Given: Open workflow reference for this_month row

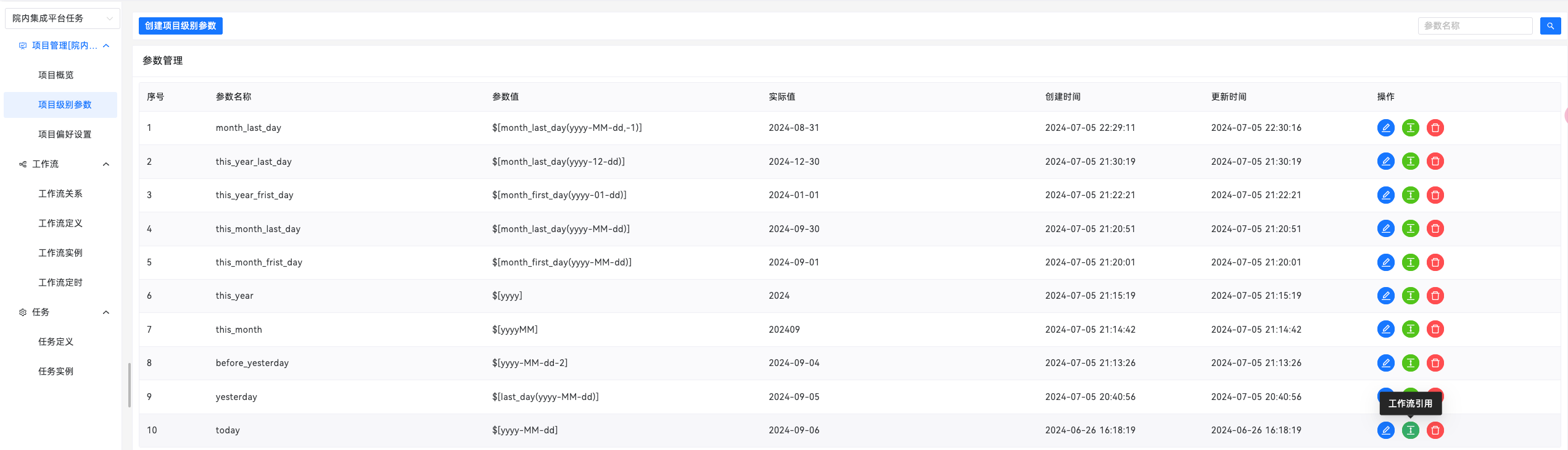Looking at the screenshot, I should (1410, 330).
